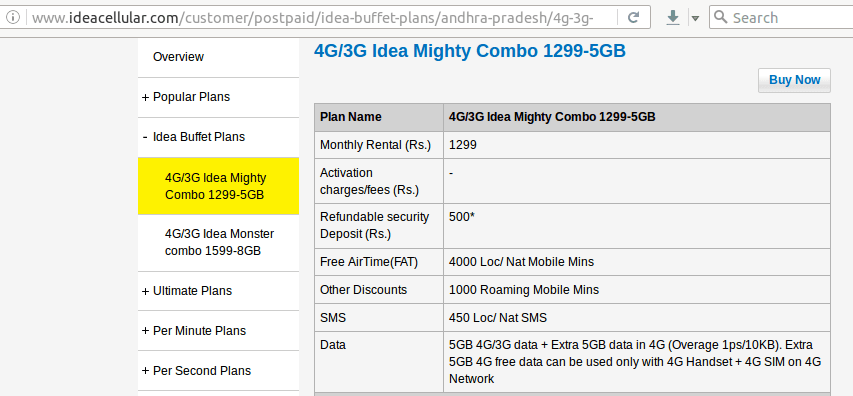Viewport: 853px width, 396px height.
Task: Select 4G/3G Idea Mighty Combo 1299-5GB sidebar item
Action: tap(218, 186)
